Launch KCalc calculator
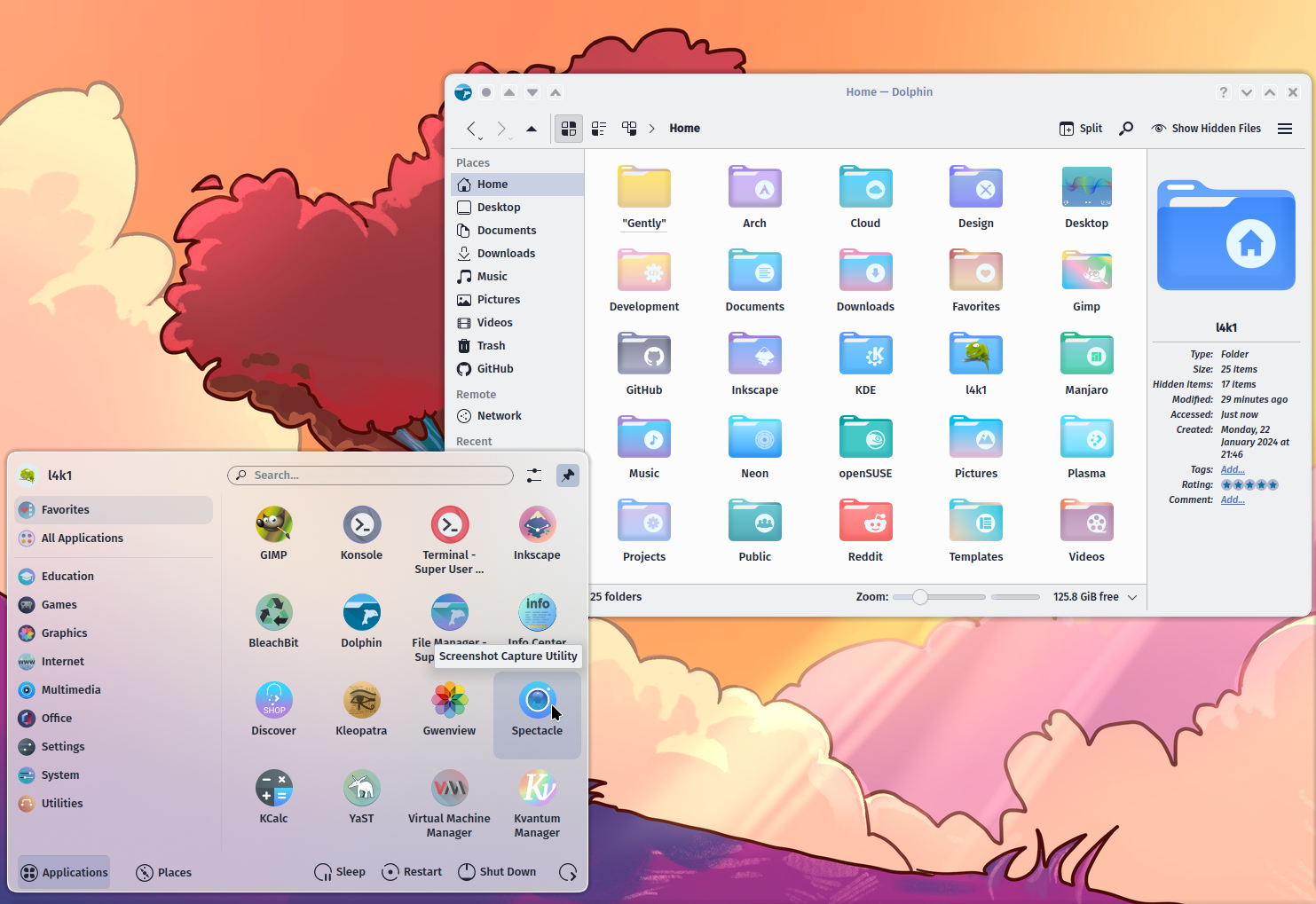This screenshot has width=1316, height=904. coord(273,797)
